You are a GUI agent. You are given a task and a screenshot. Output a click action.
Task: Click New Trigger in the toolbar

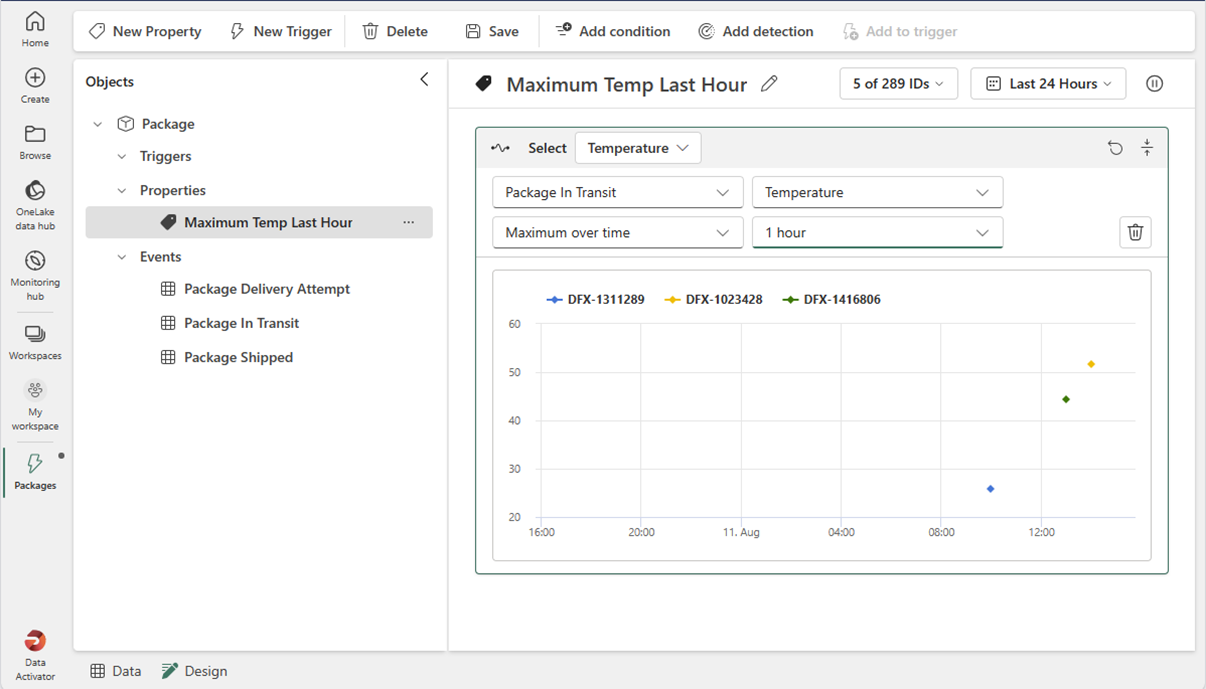[x=280, y=31]
